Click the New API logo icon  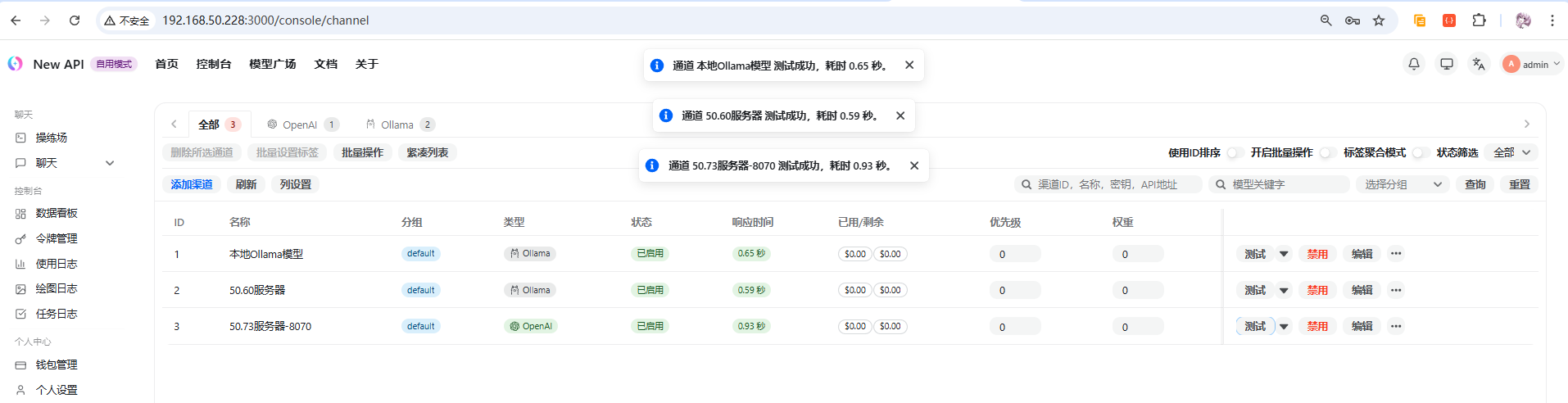point(16,64)
